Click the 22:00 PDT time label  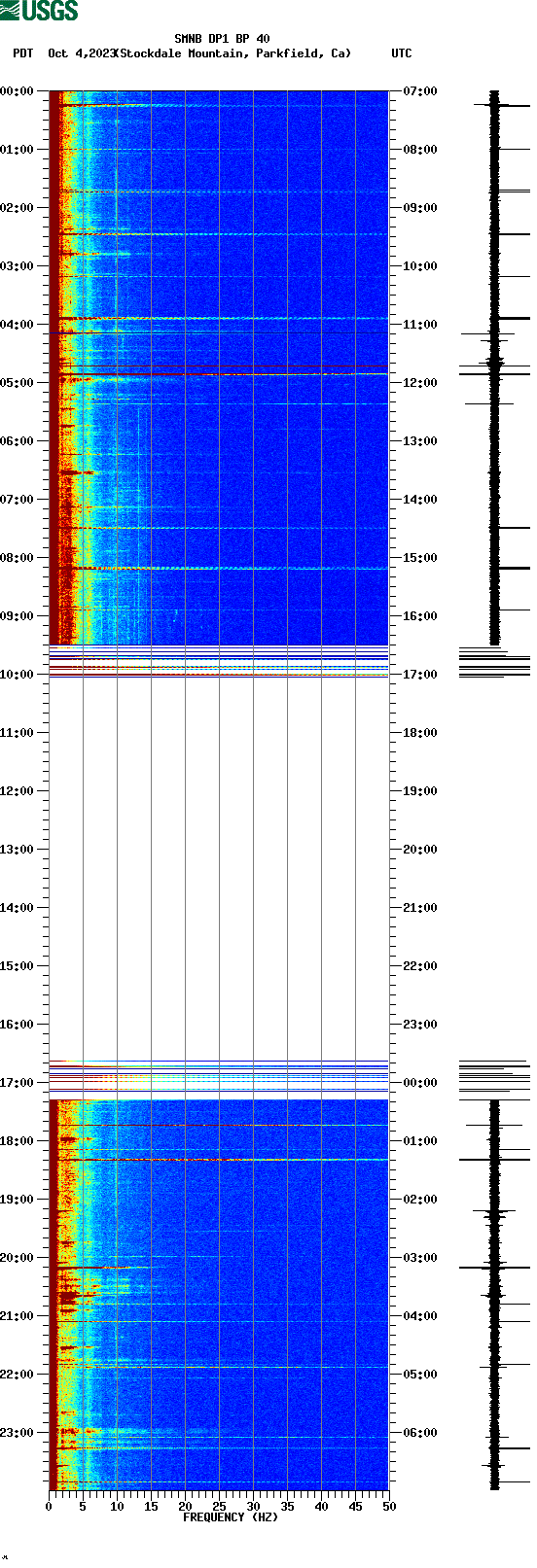(17, 1375)
